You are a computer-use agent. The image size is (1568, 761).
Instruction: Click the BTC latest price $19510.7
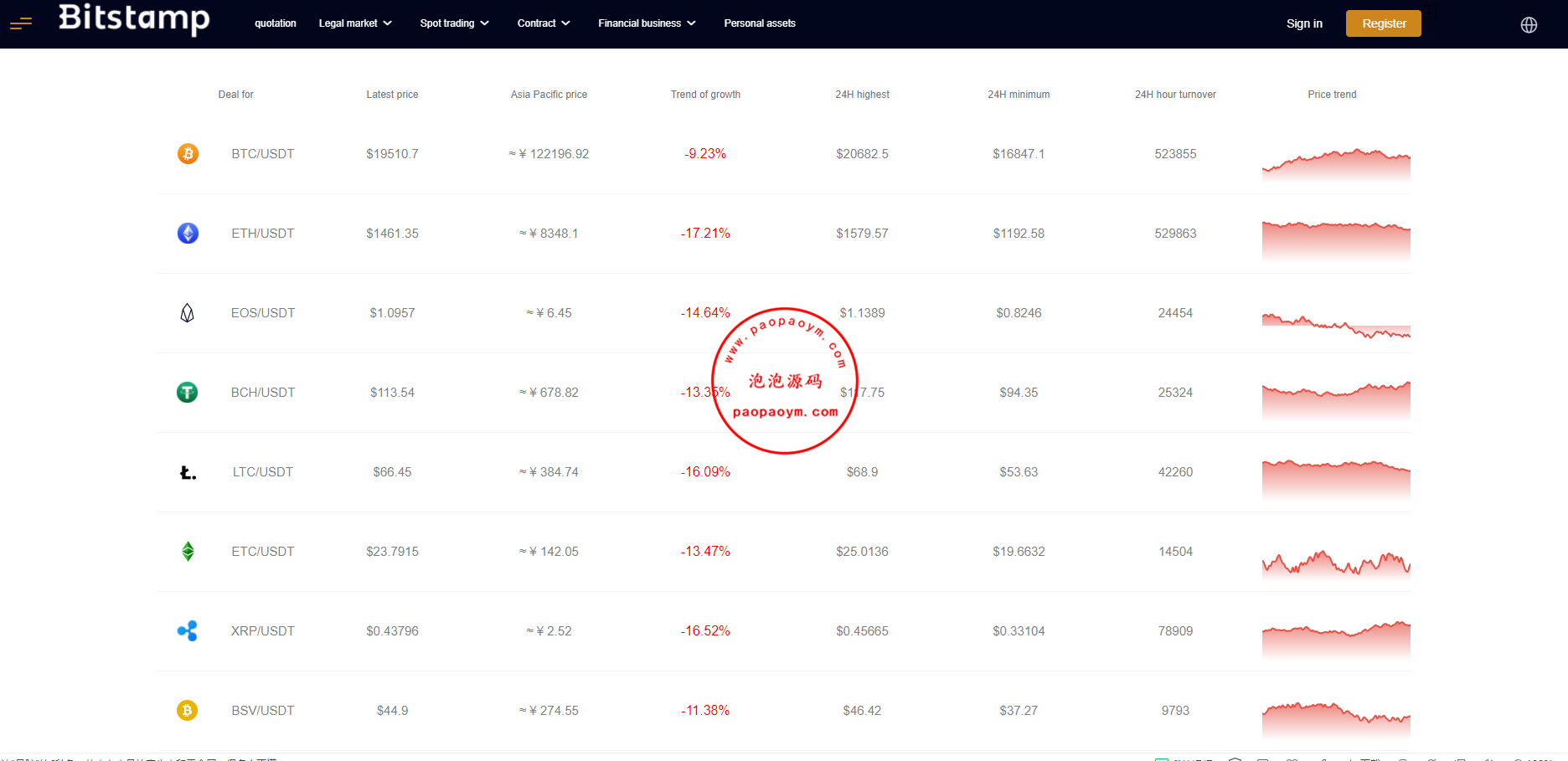coord(392,154)
